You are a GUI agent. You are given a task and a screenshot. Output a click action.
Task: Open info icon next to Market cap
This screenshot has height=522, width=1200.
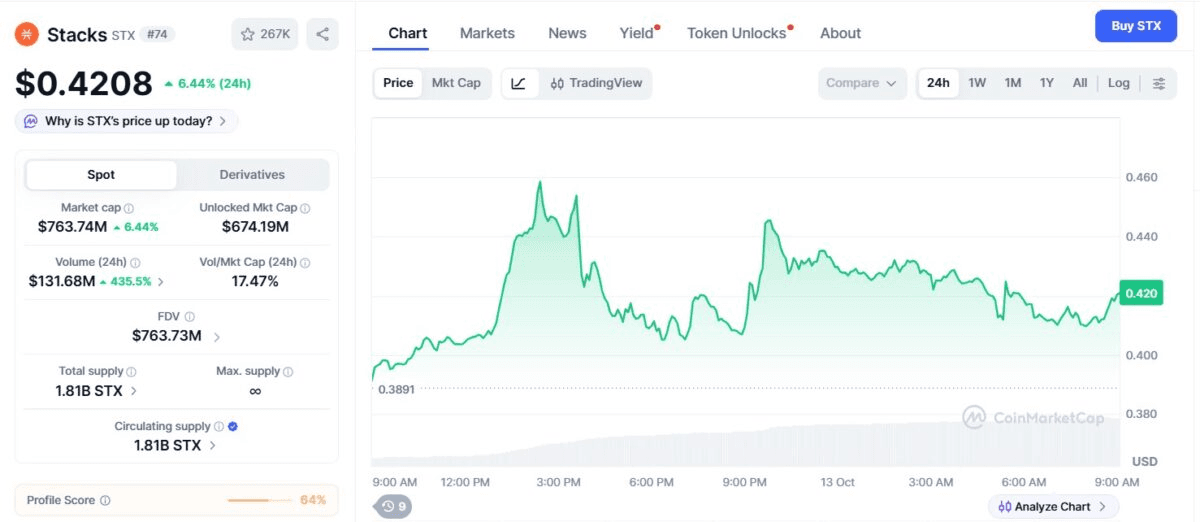pyautogui.click(x=129, y=208)
